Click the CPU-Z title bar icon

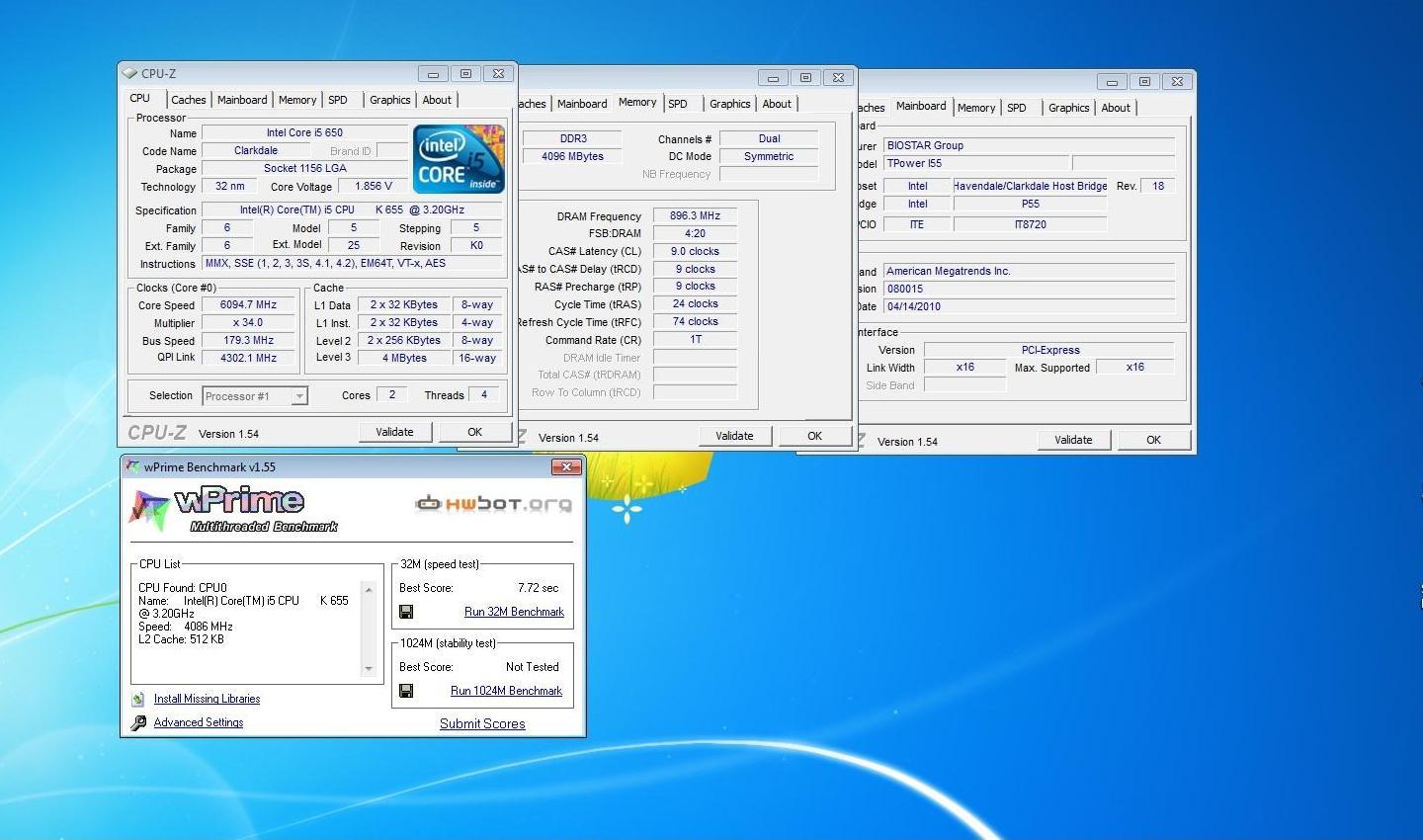(129, 73)
